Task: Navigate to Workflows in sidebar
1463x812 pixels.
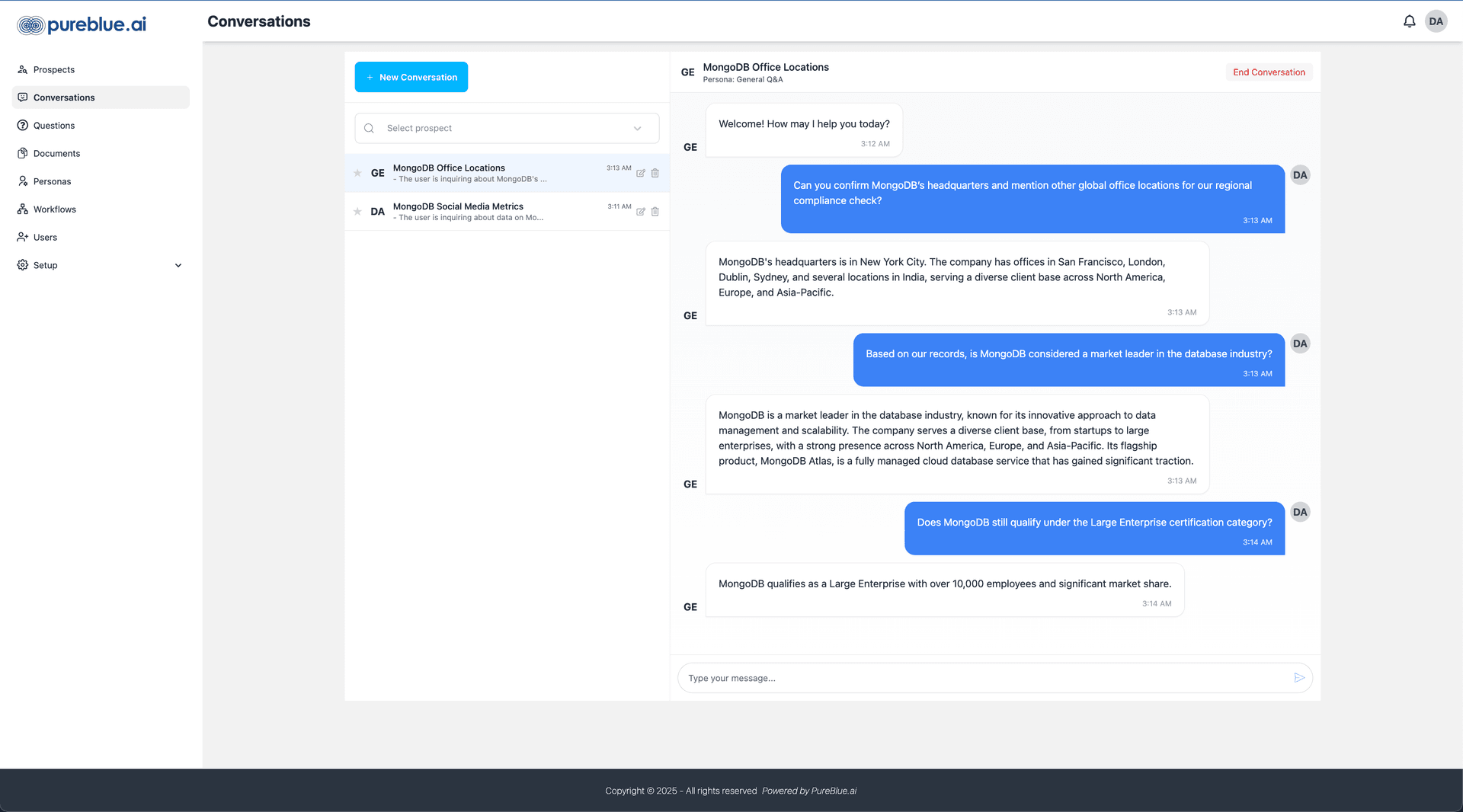Action: [54, 209]
